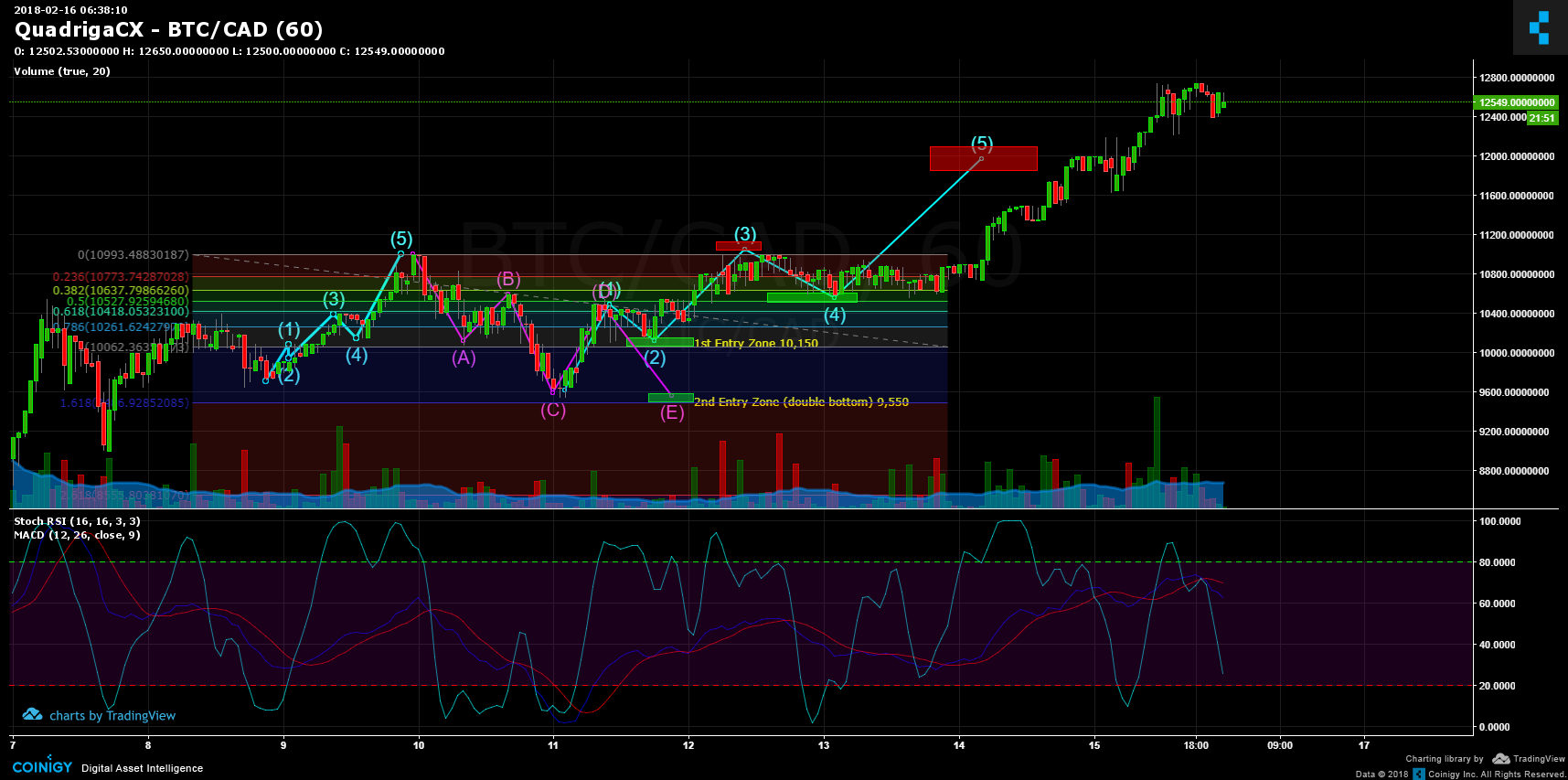Open the 'charts by TradingView' link
This screenshot has width=1568, height=780.
(x=112, y=716)
